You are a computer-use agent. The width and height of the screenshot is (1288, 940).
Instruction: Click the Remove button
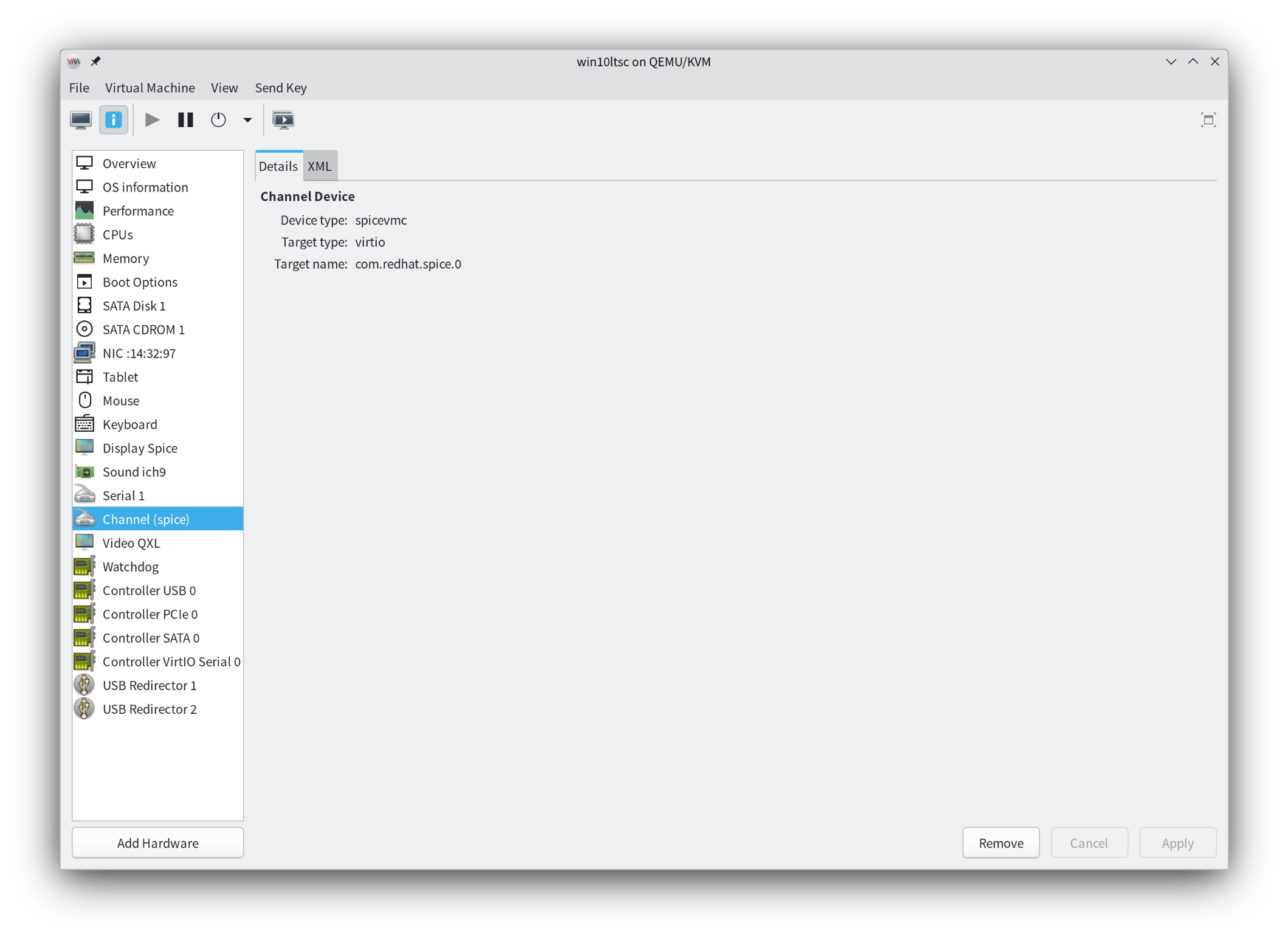1000,843
